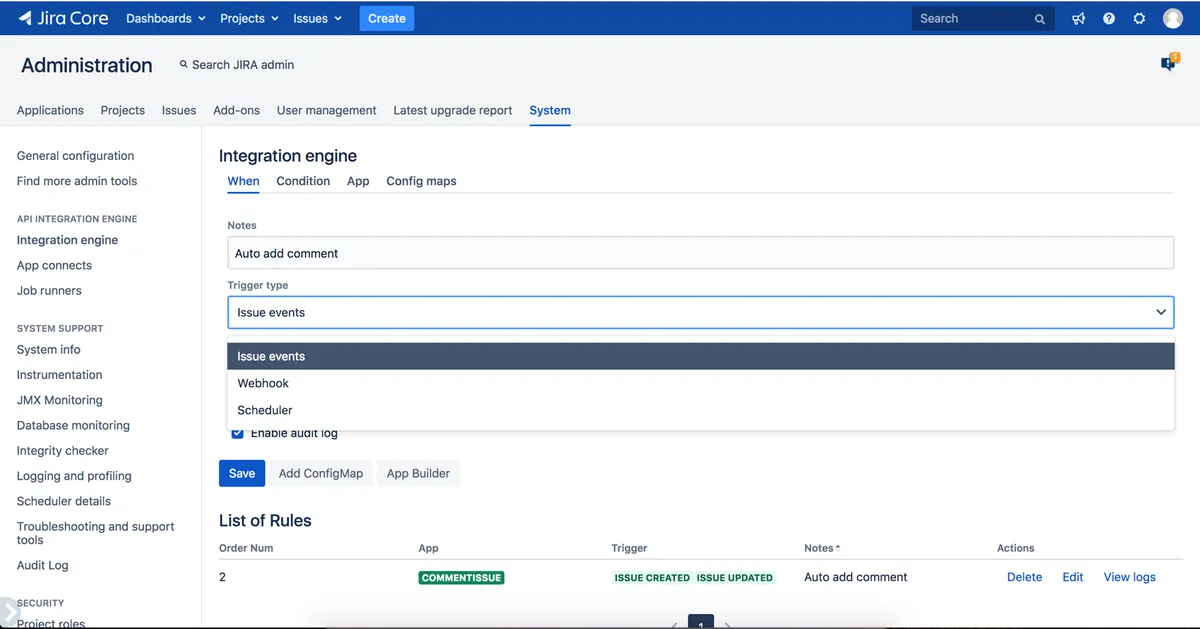Open the Projects admin tab
Viewport: 1200px width, 629px height.
tap(123, 110)
